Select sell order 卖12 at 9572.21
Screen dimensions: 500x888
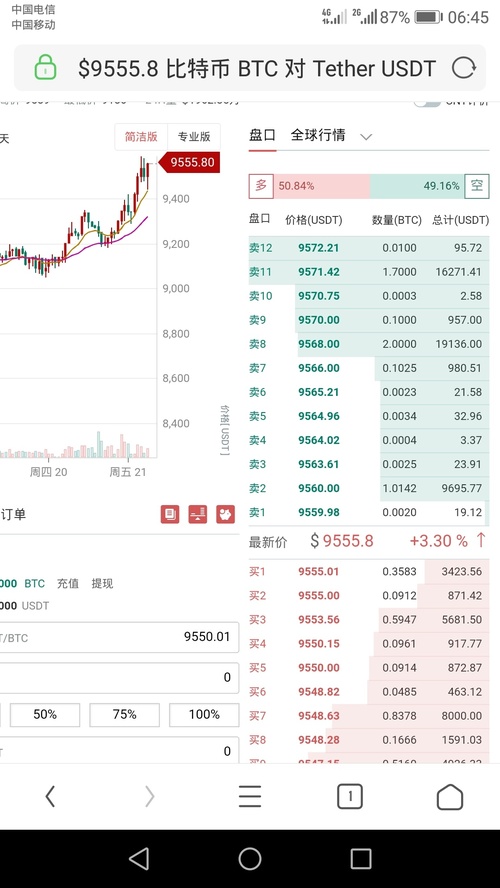click(369, 248)
